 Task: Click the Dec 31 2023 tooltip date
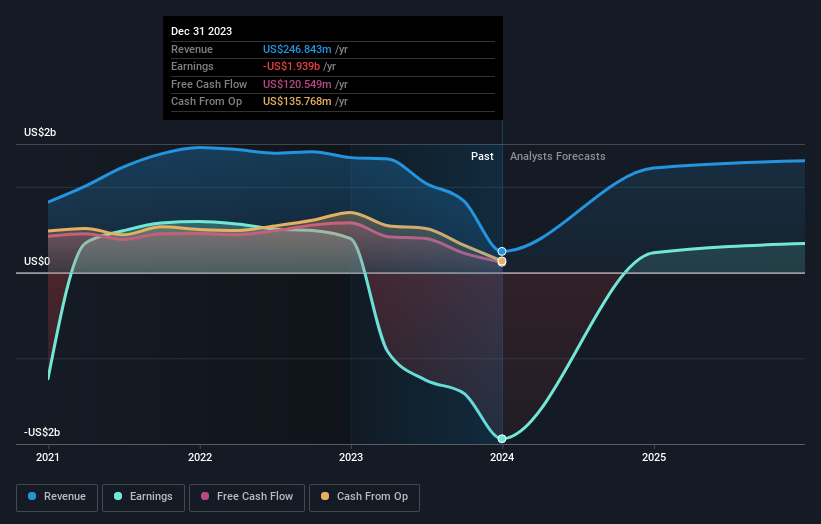click(x=202, y=31)
